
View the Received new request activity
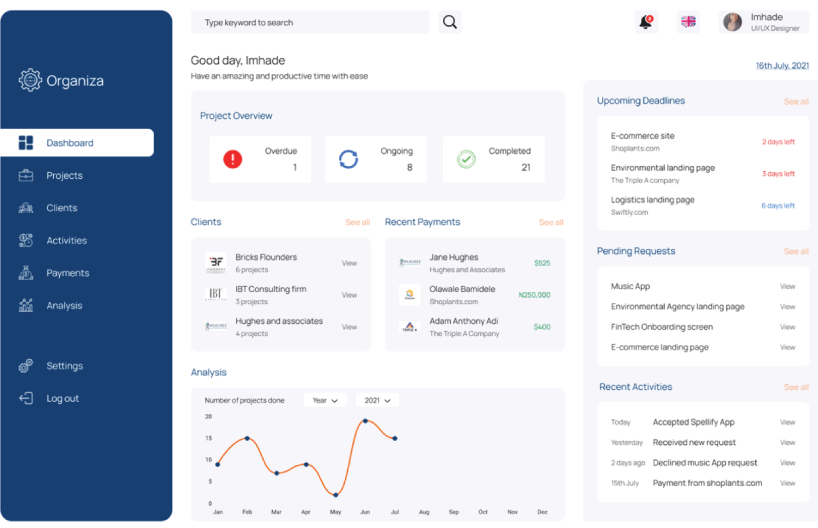point(787,442)
